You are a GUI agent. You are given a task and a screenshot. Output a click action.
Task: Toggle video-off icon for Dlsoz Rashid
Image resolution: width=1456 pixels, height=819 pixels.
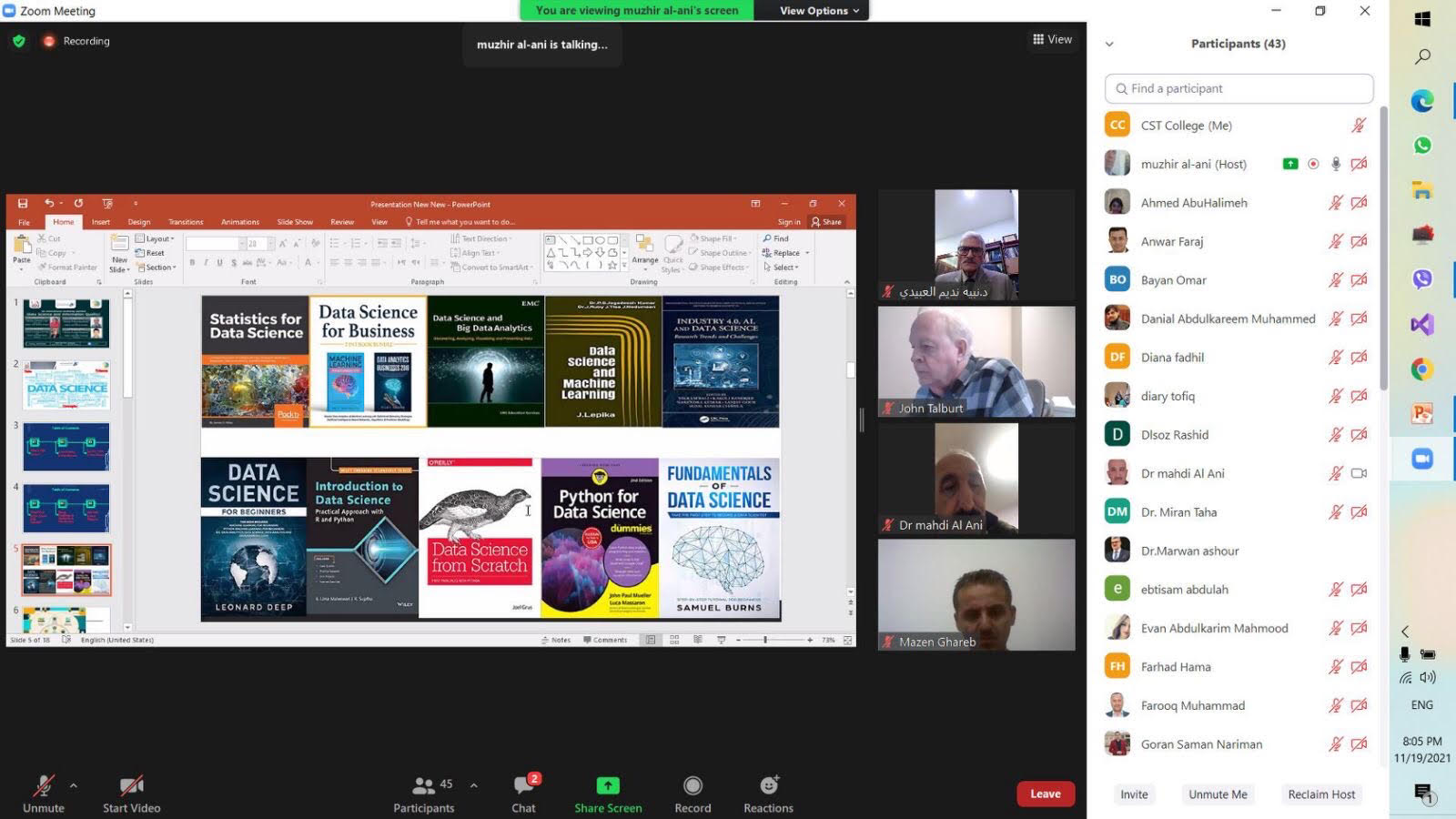(x=1359, y=435)
